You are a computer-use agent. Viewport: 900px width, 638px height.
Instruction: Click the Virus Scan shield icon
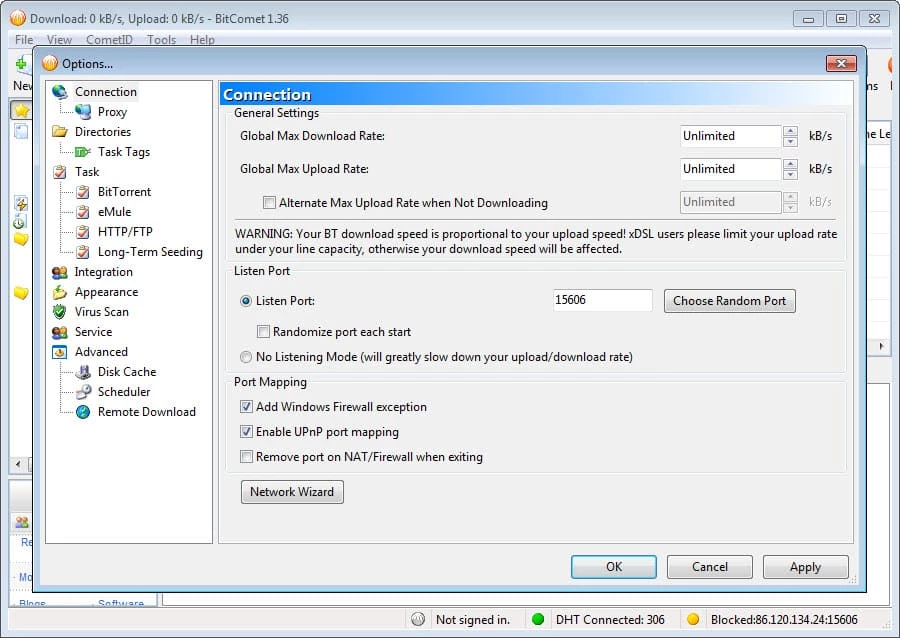[x=59, y=312]
